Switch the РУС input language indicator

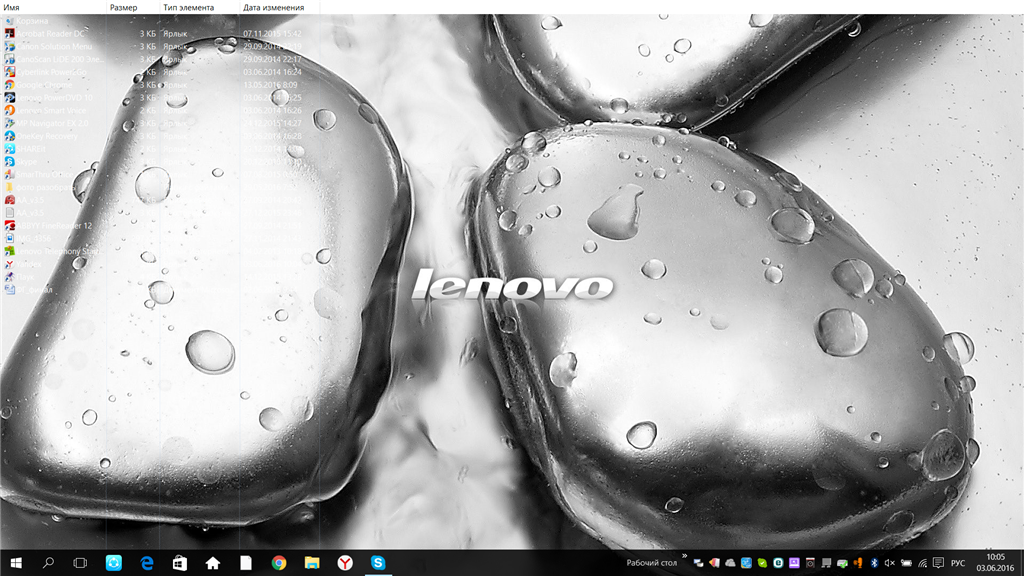coord(958,563)
